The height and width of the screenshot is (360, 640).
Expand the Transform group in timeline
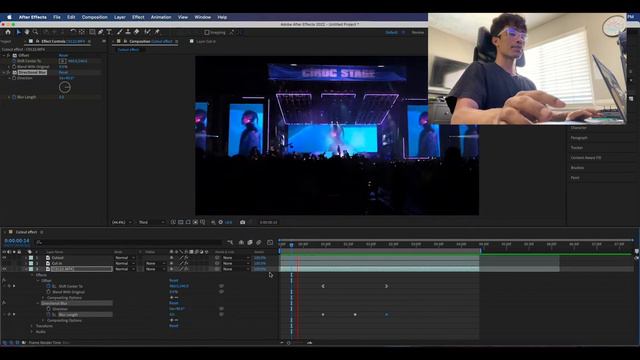tap(32, 326)
